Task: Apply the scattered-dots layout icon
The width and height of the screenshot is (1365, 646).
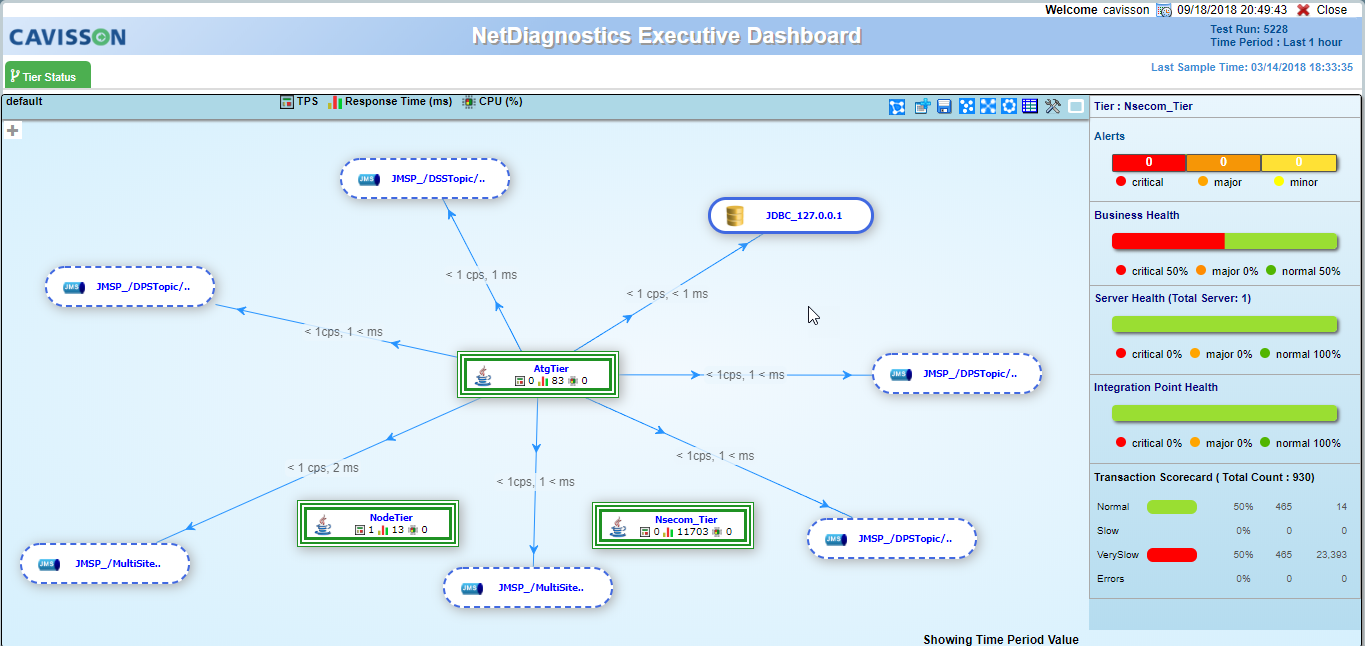Action: tap(966, 106)
